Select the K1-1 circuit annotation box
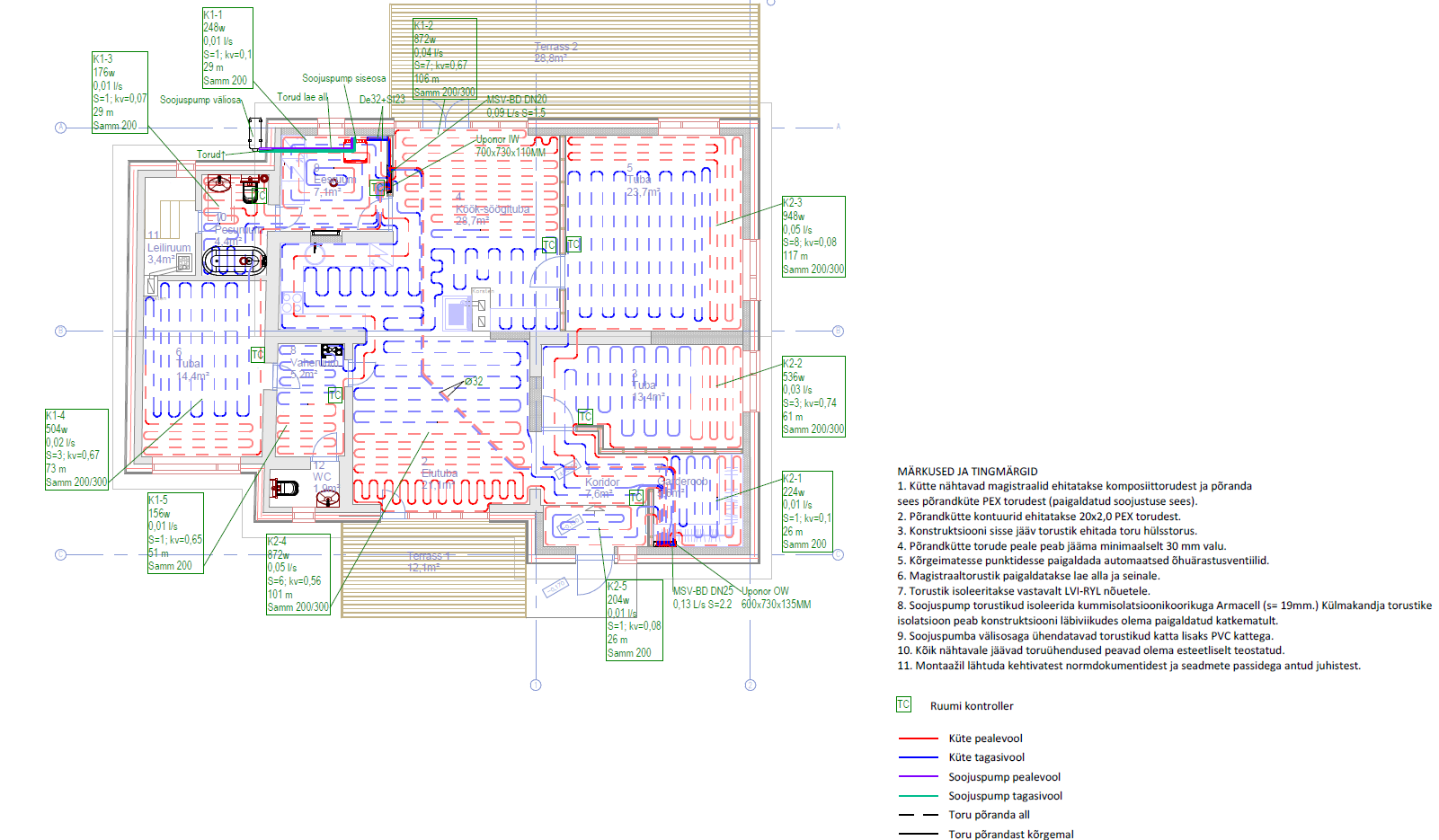The image size is (1439, 840). point(227,48)
